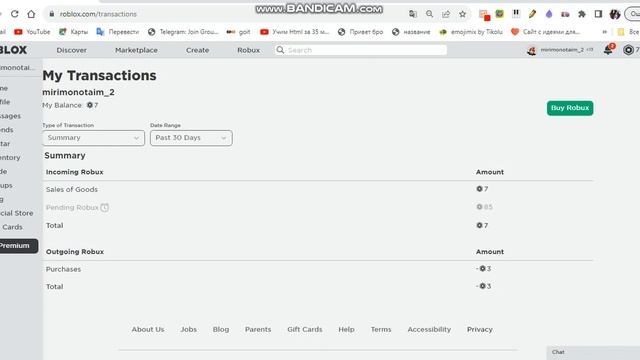Bookmark this page with the star icon
Screen dimensions: 640x360
point(462,14)
